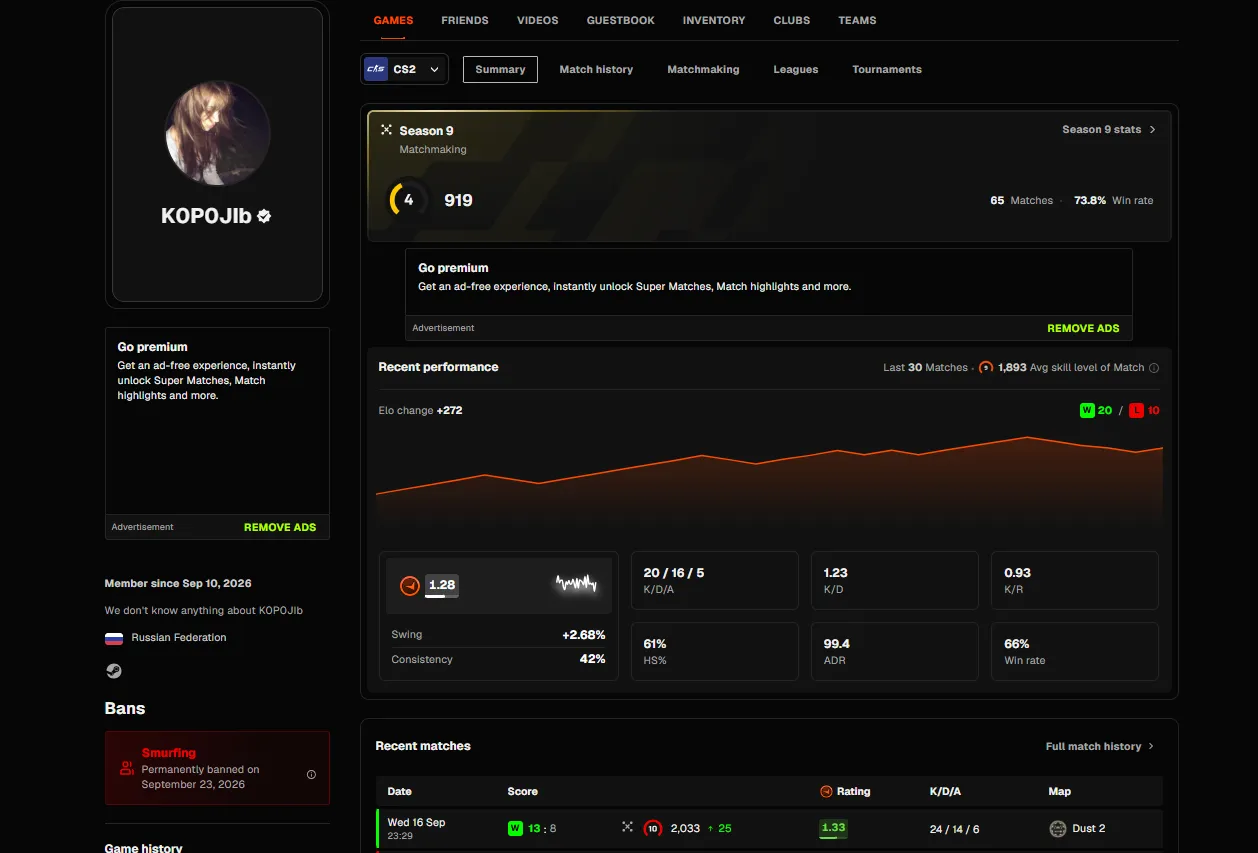This screenshot has width=1258, height=853.
Task: Click the level 10 badge in match row
Action: point(653,828)
